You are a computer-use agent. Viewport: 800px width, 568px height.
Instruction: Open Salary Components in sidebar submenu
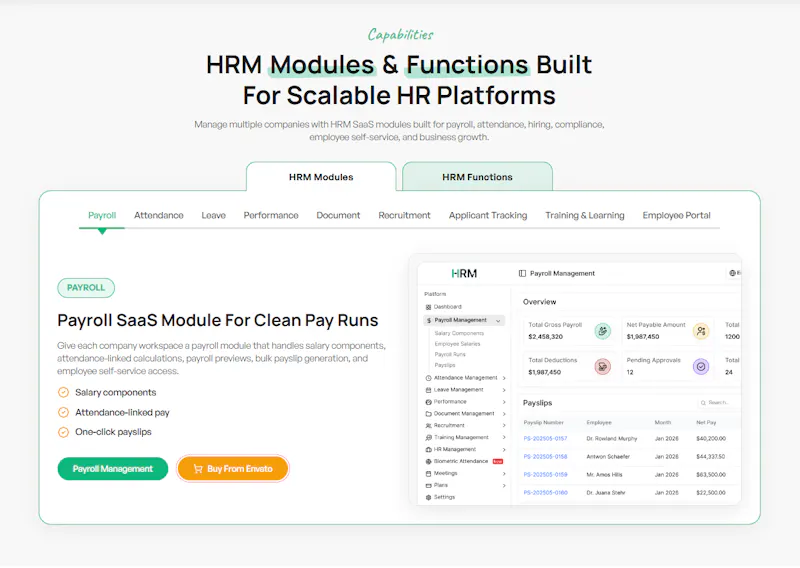(x=459, y=333)
